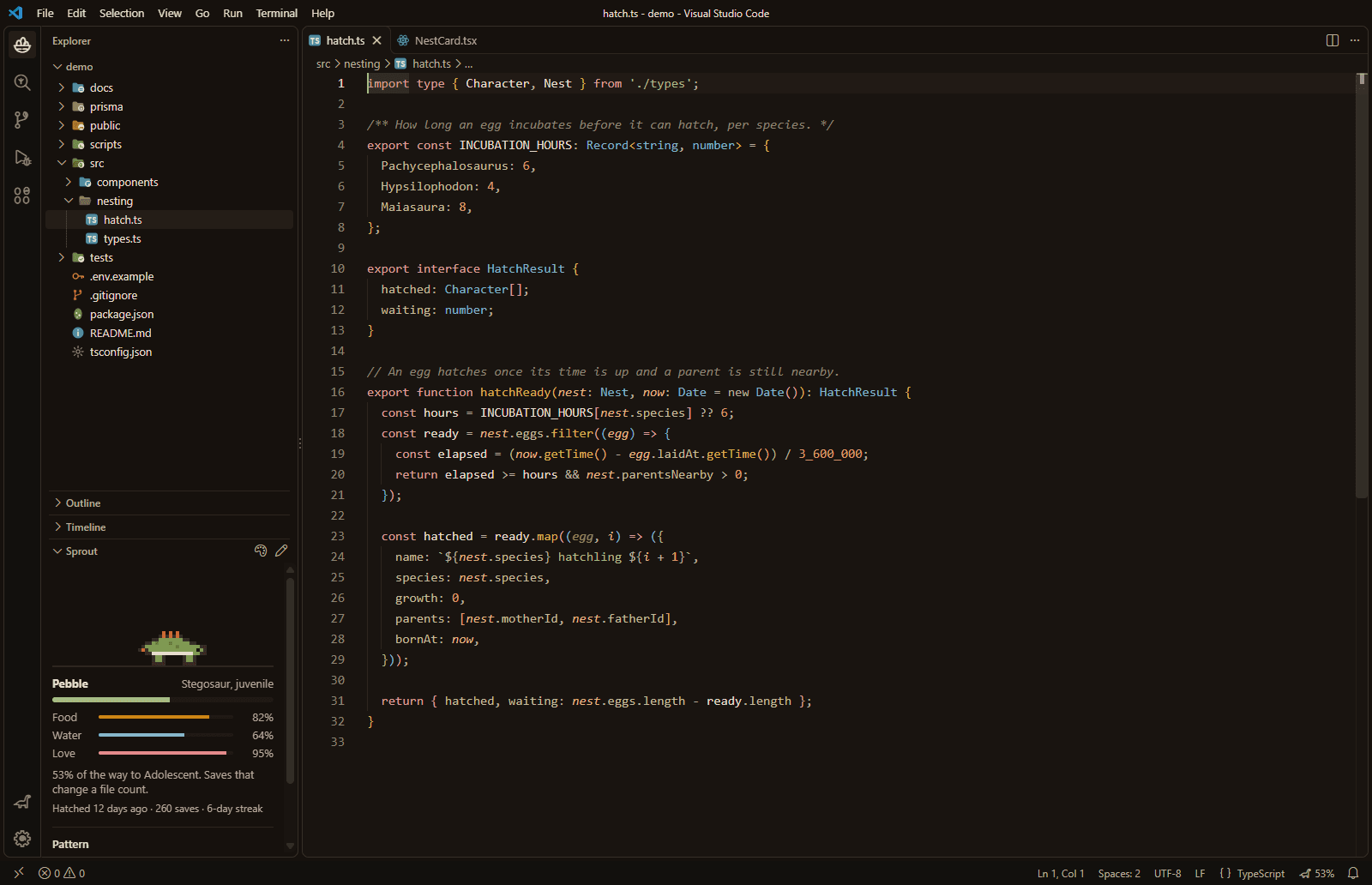Click the remote window status bar icon
Viewport: 1372px width, 885px height.
[19, 873]
